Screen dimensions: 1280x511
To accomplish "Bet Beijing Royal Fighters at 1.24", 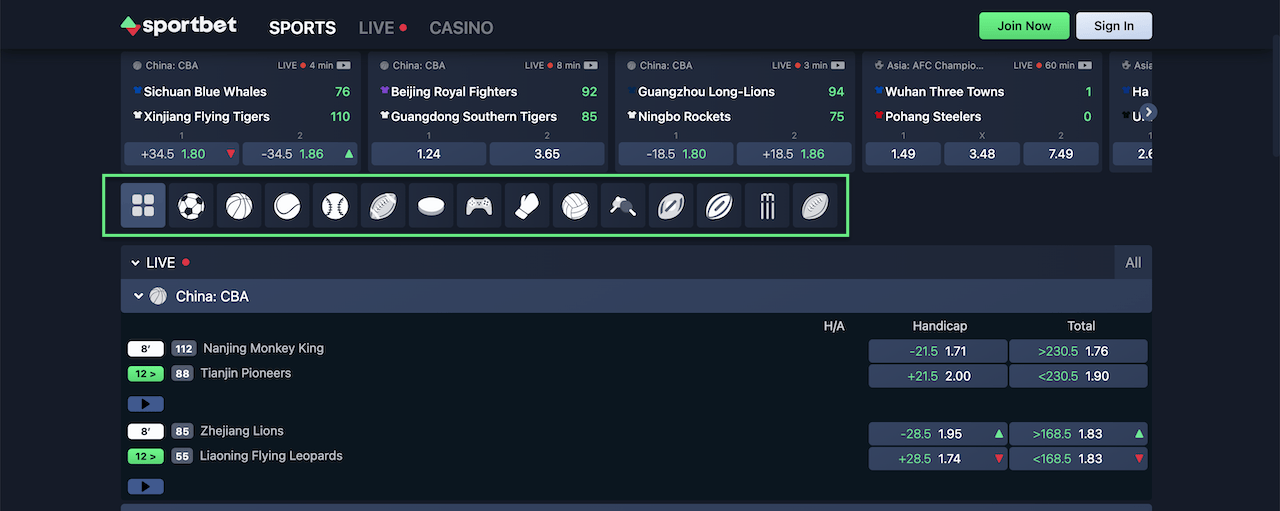I will [x=429, y=154].
